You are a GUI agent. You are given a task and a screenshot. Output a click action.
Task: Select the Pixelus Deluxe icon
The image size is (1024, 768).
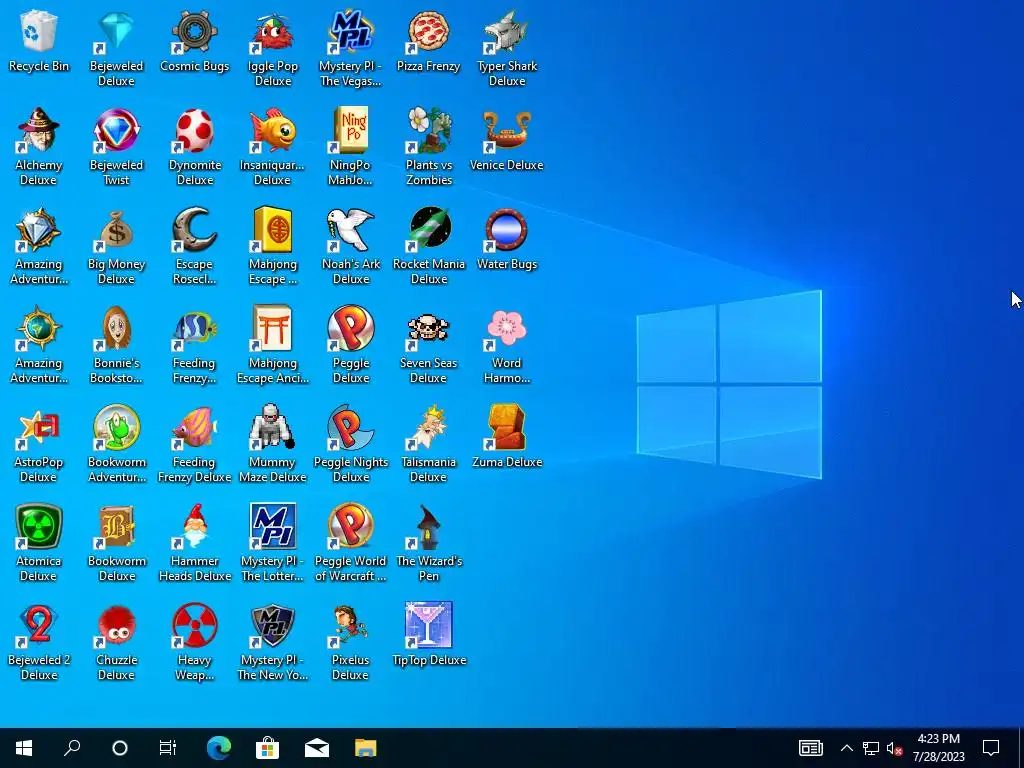point(351,625)
